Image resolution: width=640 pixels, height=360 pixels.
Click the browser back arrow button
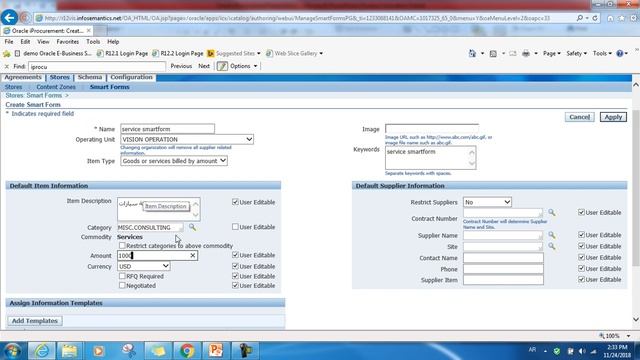coord(9,18)
